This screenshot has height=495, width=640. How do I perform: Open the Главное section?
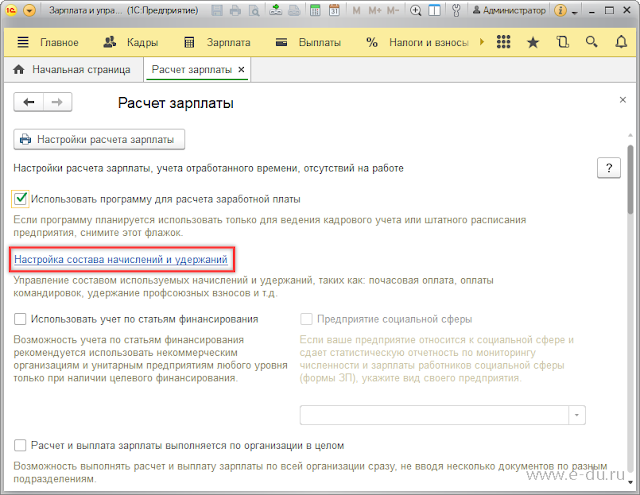click(59, 42)
